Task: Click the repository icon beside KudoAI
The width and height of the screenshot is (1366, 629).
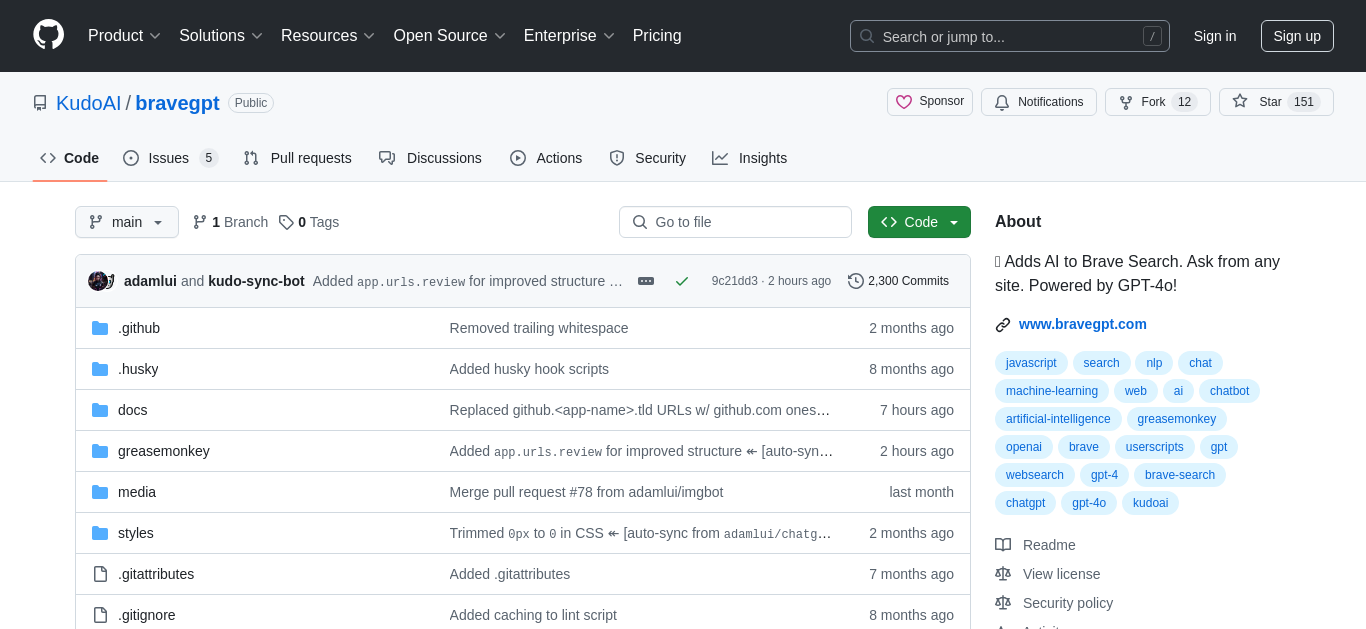Action: pos(40,103)
